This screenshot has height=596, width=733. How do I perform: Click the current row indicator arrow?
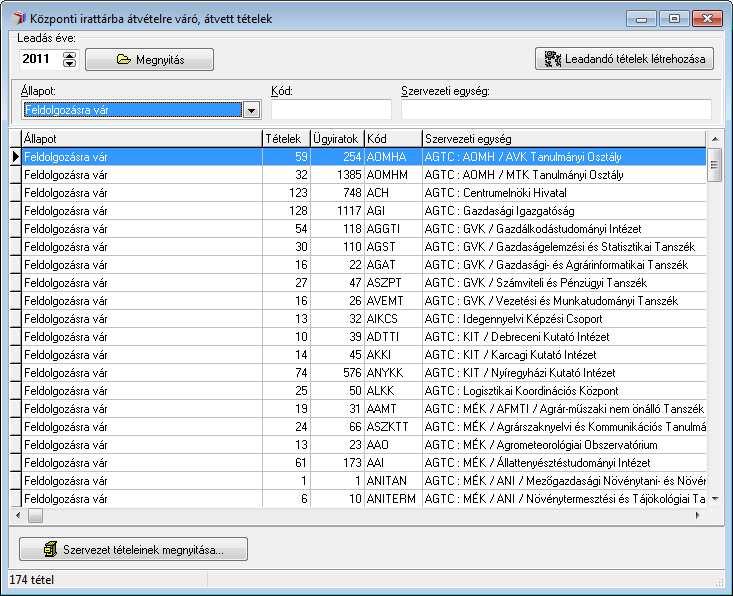pos(15,157)
